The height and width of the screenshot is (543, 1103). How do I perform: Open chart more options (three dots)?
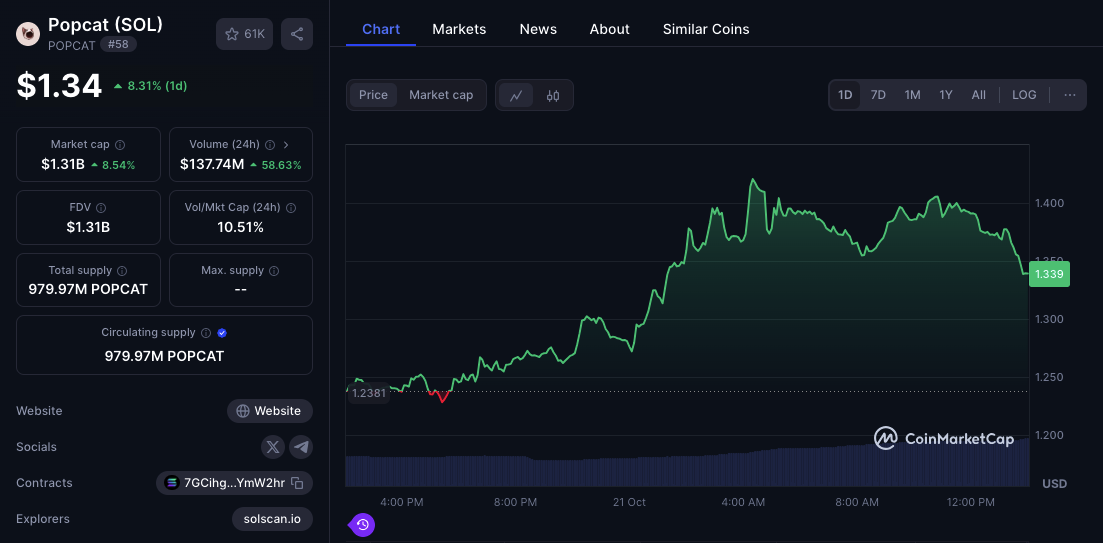(x=1070, y=95)
